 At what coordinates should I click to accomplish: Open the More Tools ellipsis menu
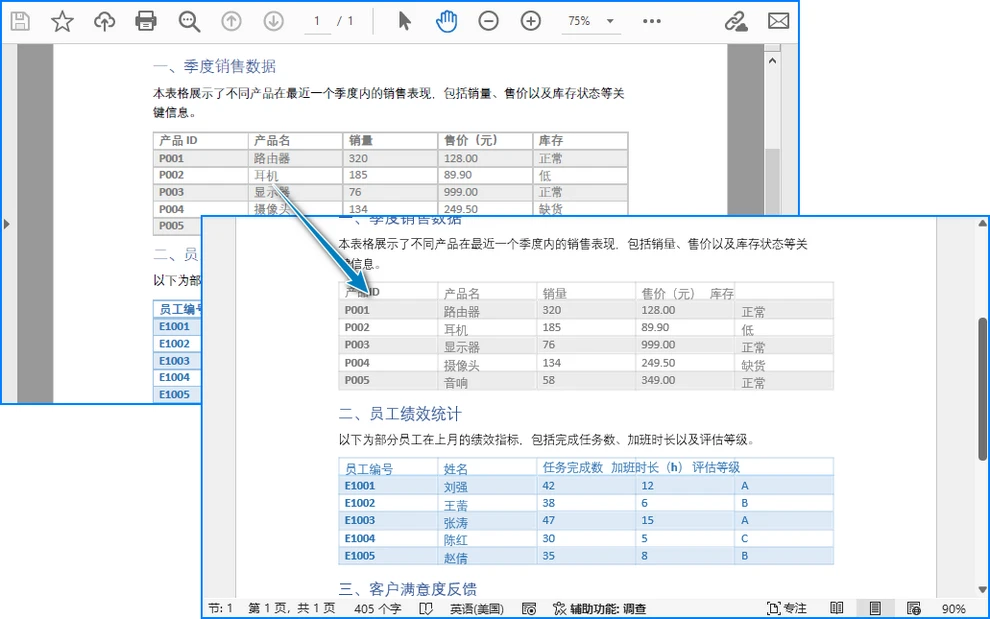pyautogui.click(x=652, y=20)
